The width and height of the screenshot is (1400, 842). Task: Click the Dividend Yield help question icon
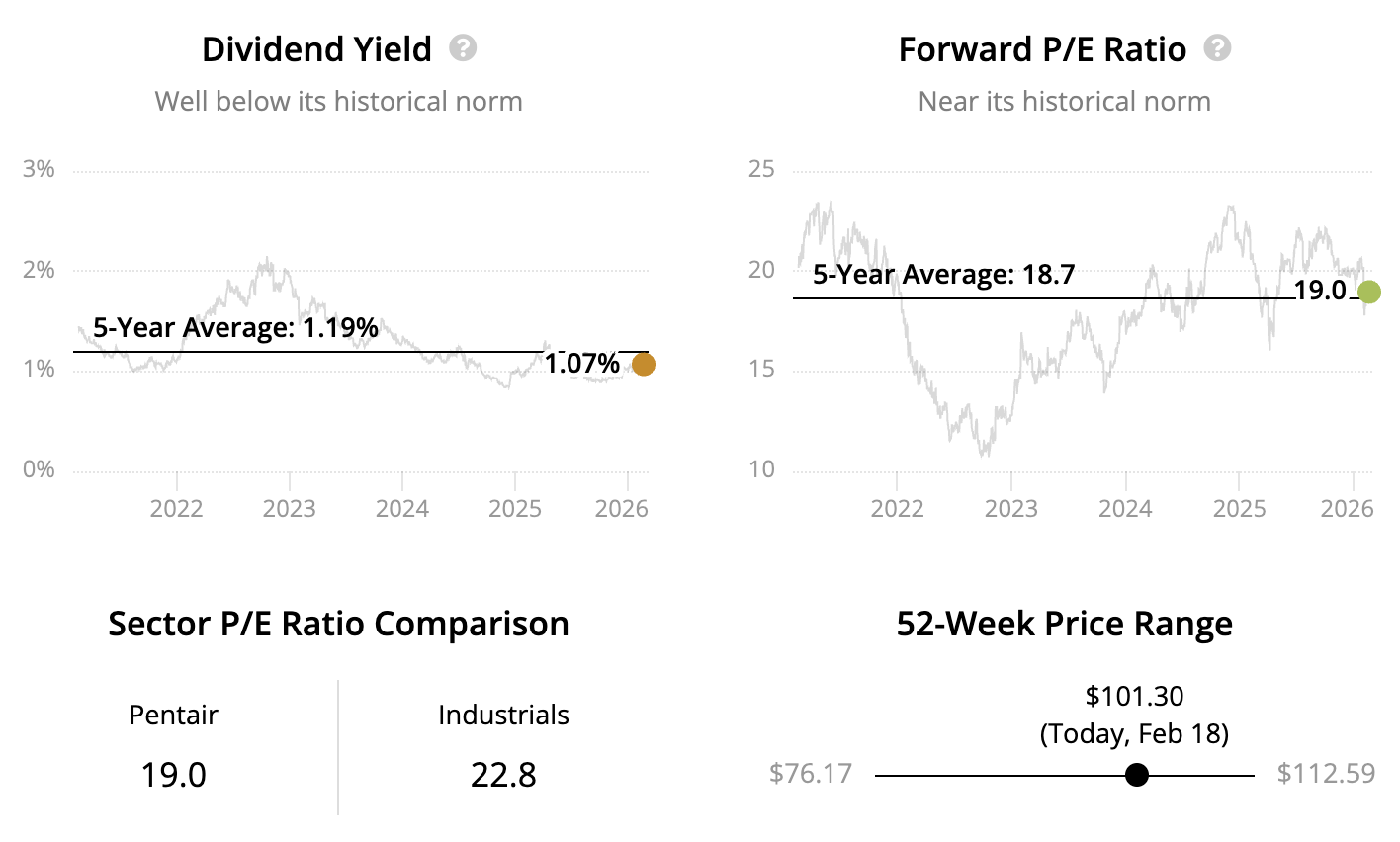(x=463, y=48)
